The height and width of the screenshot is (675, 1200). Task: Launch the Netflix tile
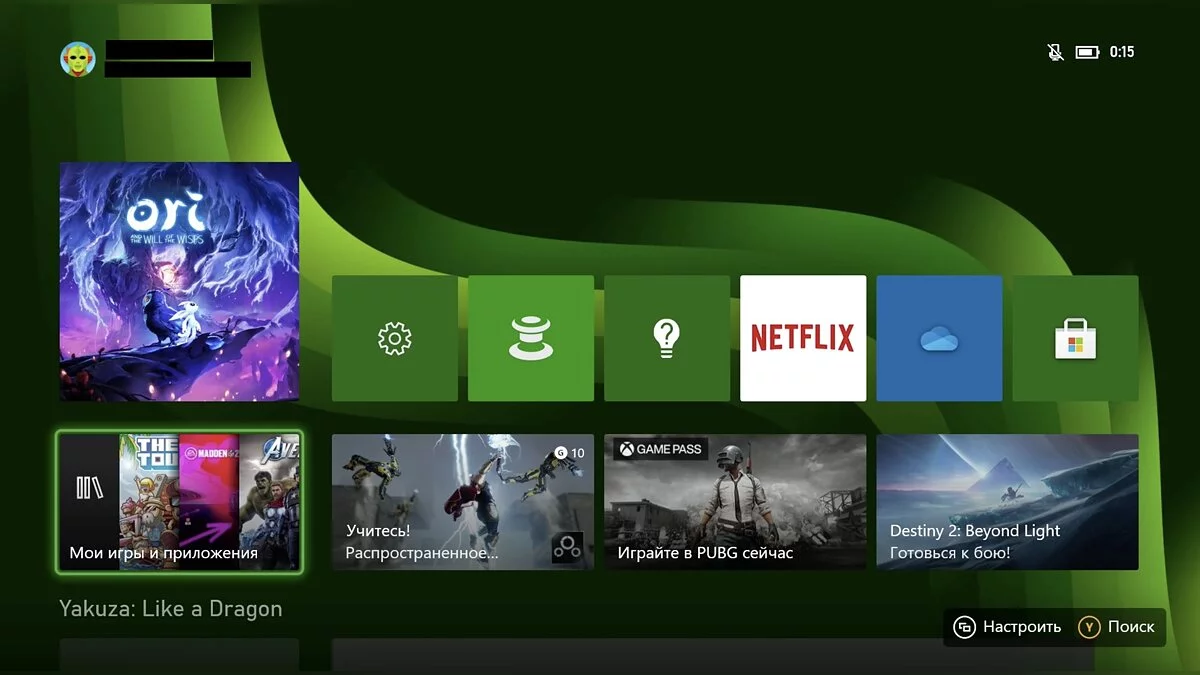[803, 338]
